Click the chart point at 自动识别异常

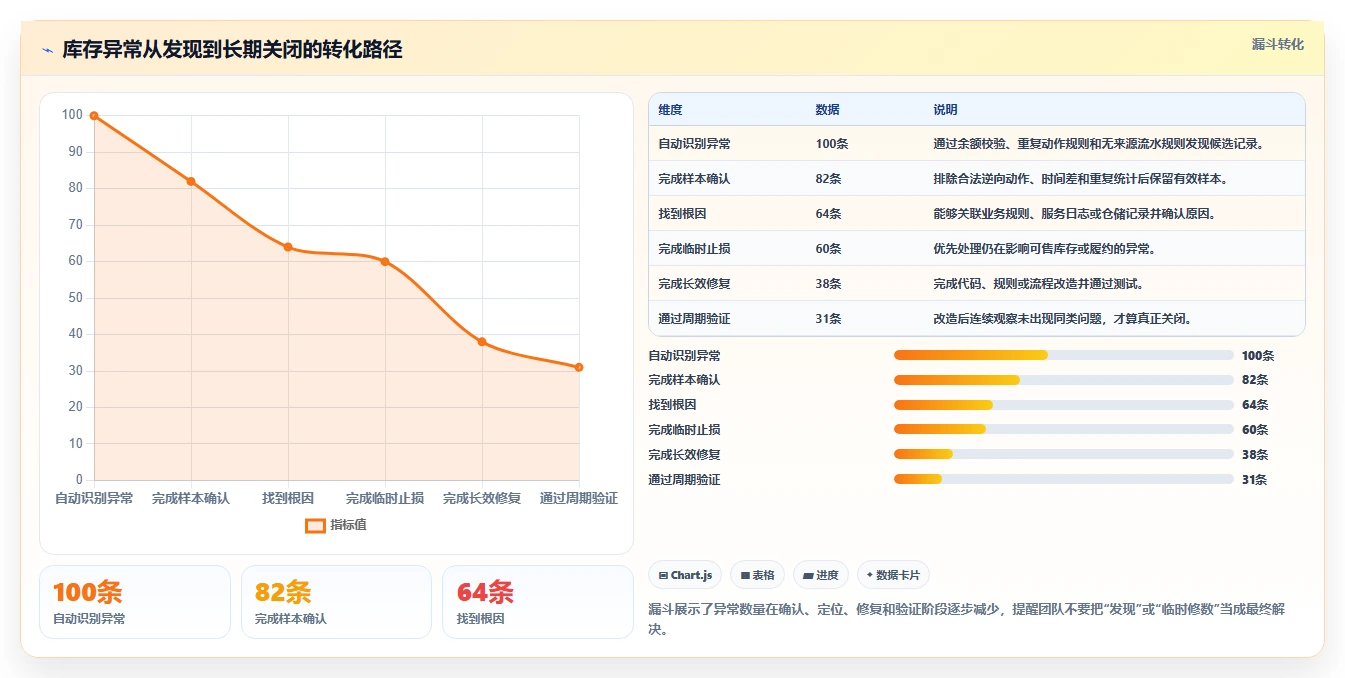pos(94,116)
